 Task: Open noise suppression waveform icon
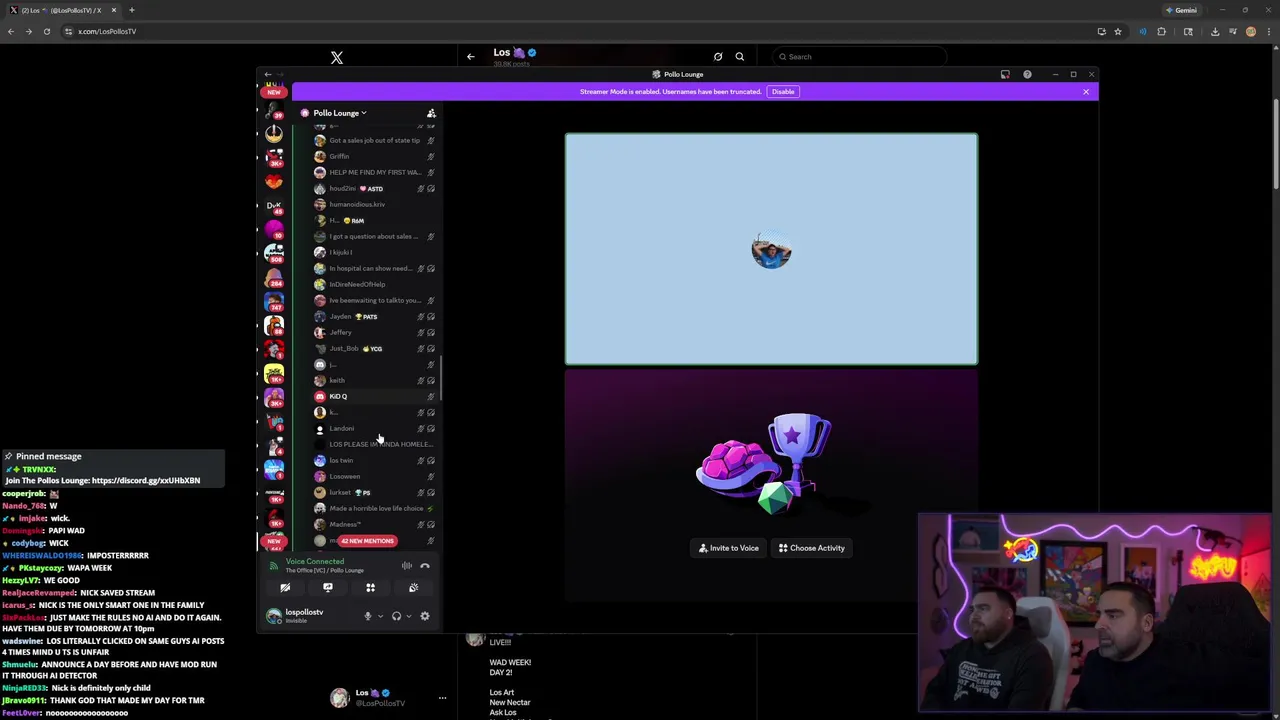[407, 566]
